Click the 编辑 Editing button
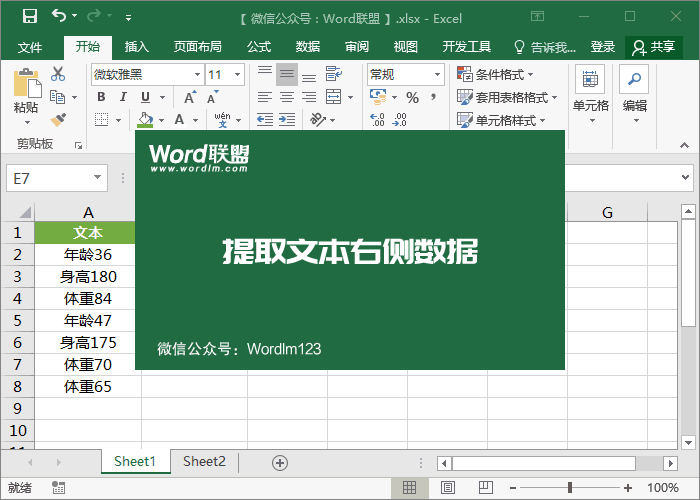The height and width of the screenshot is (500, 700). coord(634,95)
